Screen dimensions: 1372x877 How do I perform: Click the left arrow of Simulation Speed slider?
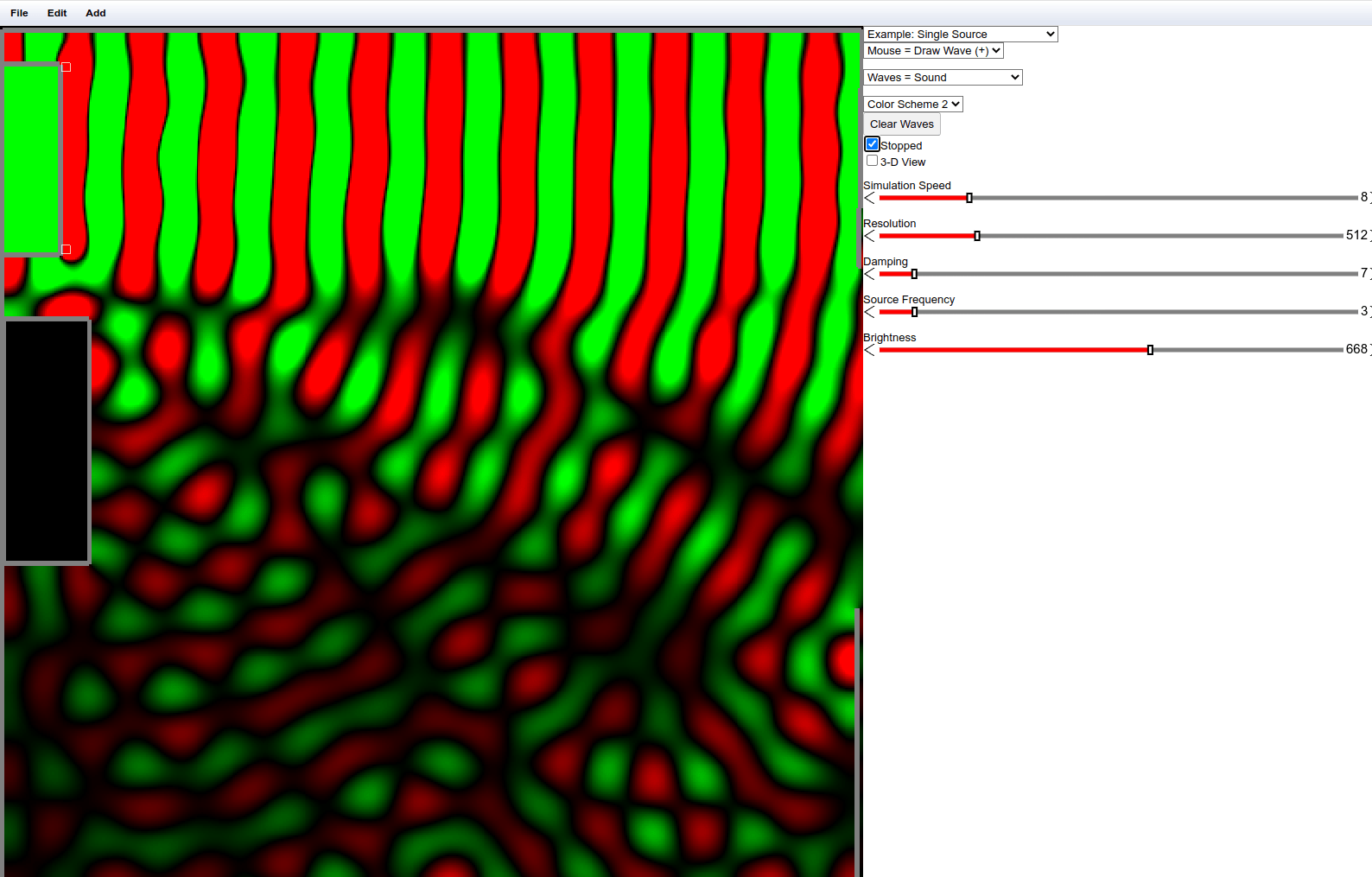(869, 198)
